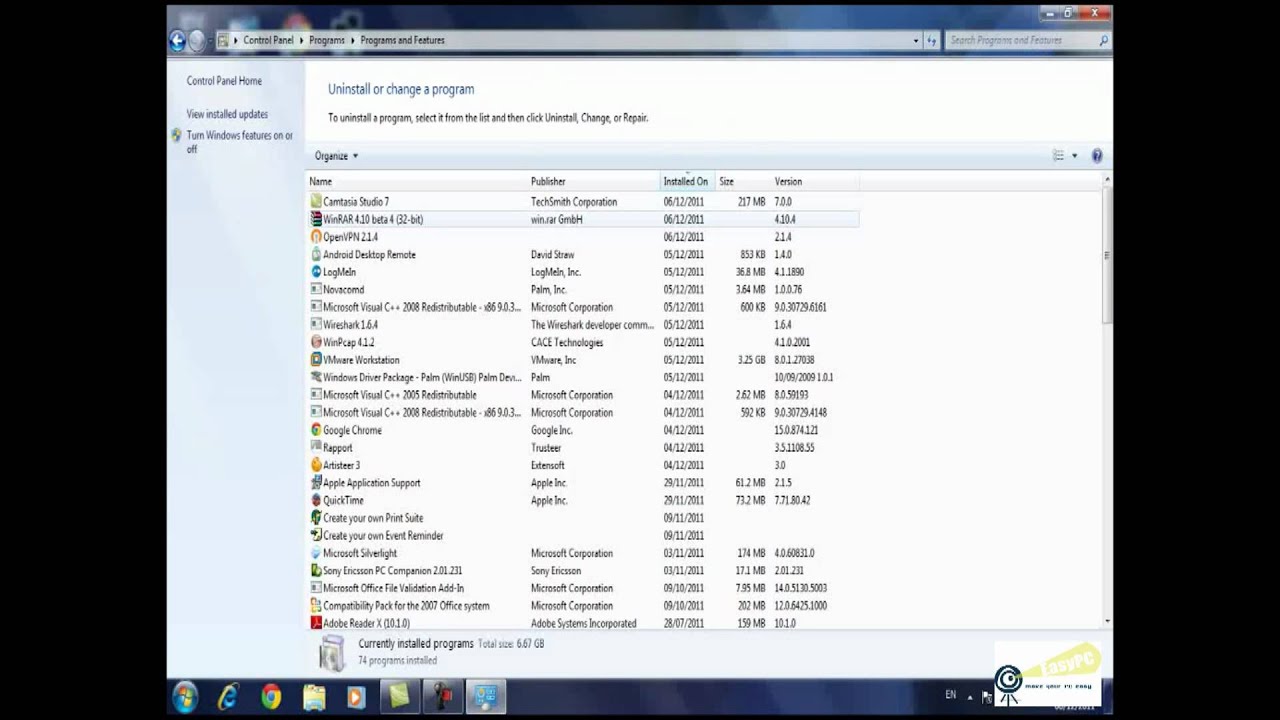Click the scroll down arrow of list

coord(1106,622)
